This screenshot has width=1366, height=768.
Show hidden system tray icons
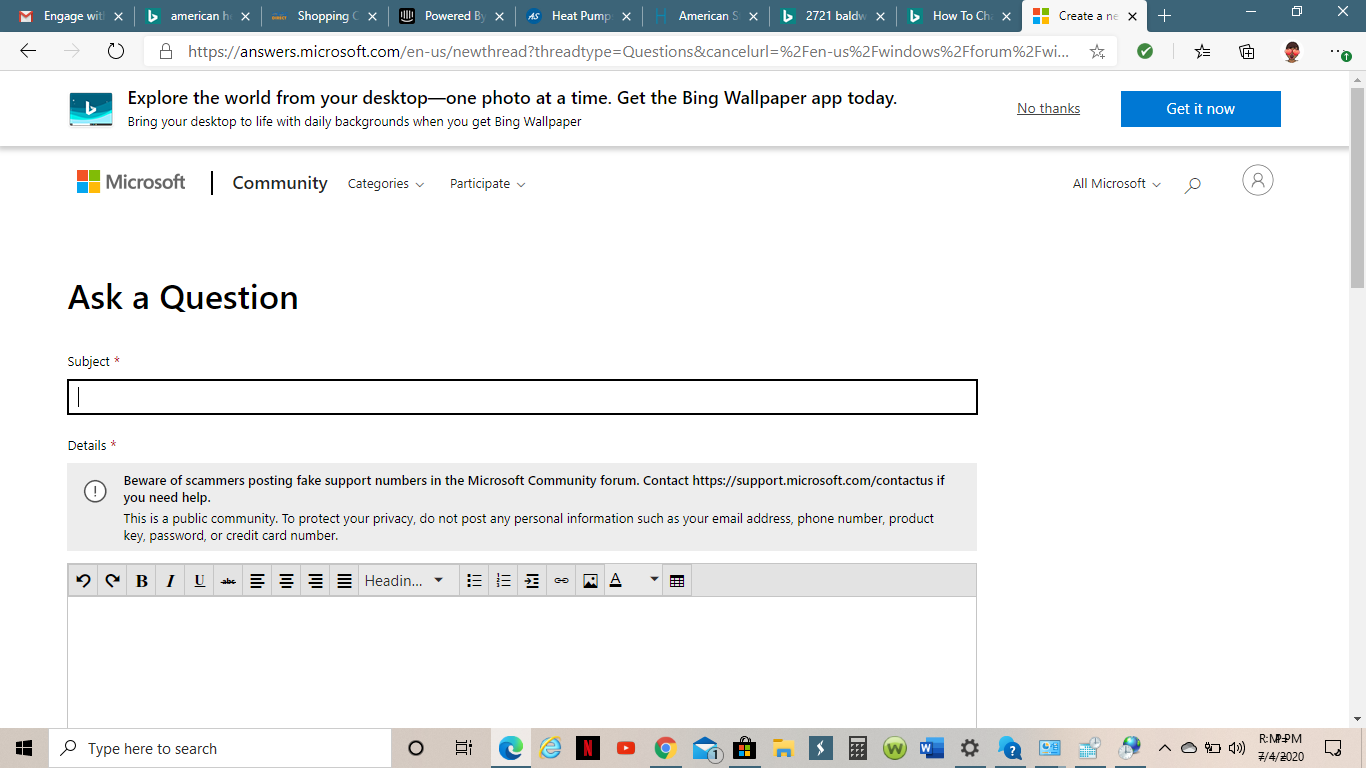(1164, 748)
